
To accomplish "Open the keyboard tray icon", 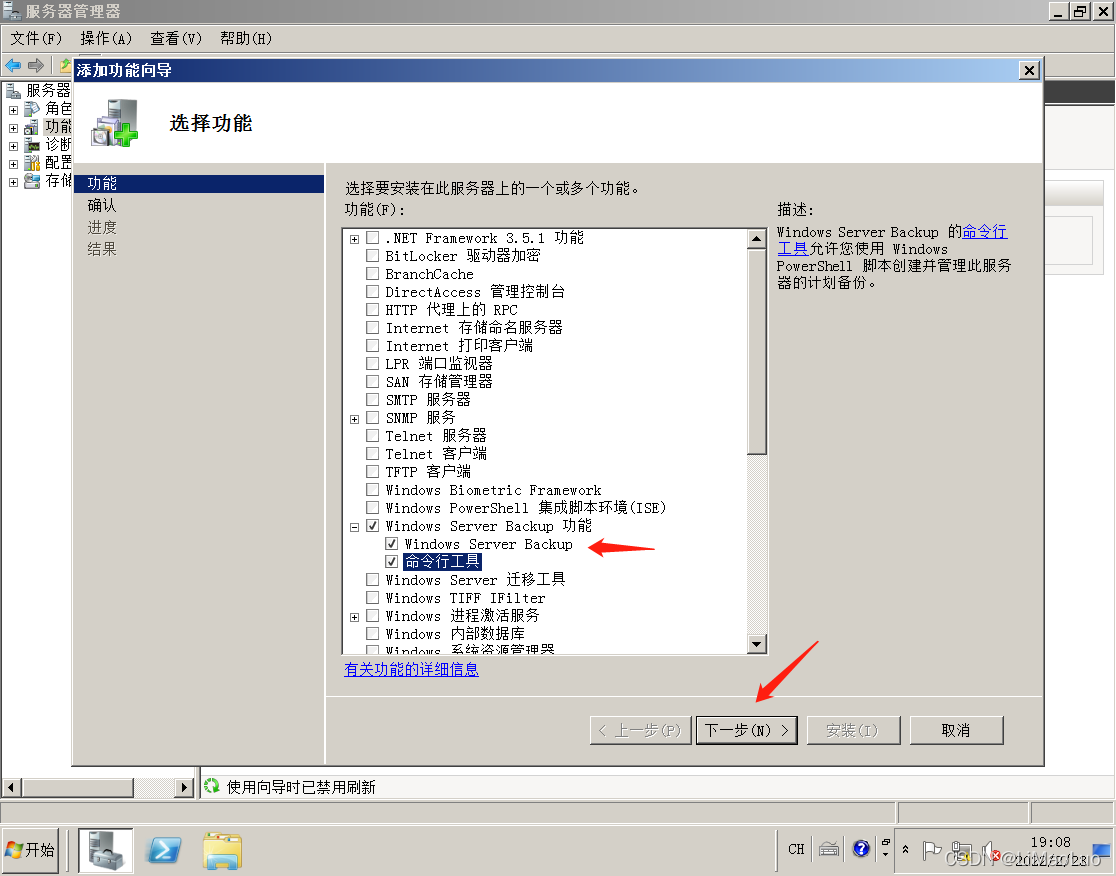I will [828, 849].
